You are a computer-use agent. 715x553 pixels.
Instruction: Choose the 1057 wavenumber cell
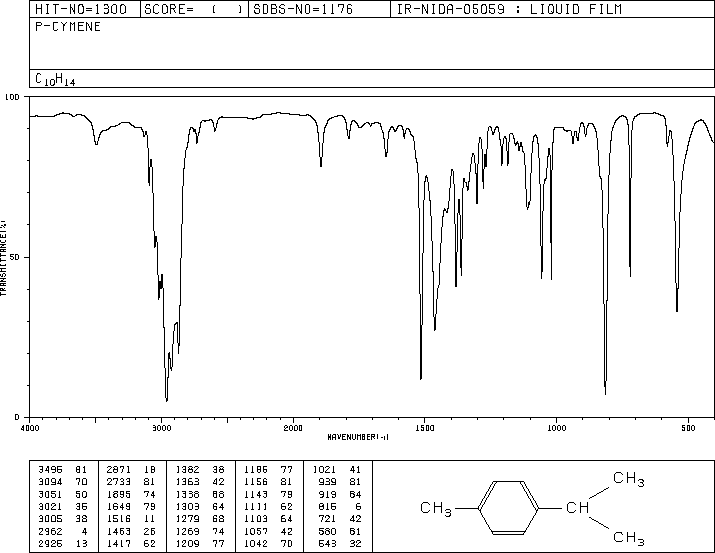pos(256,531)
